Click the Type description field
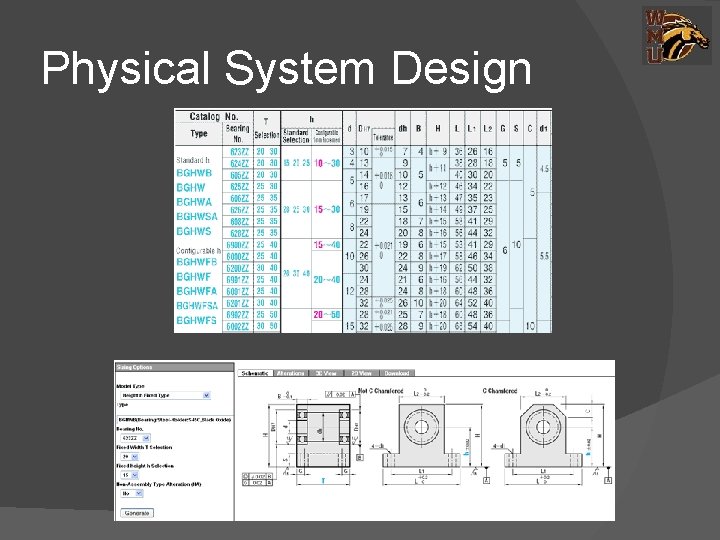This screenshot has height=540, width=720. (x=174, y=420)
